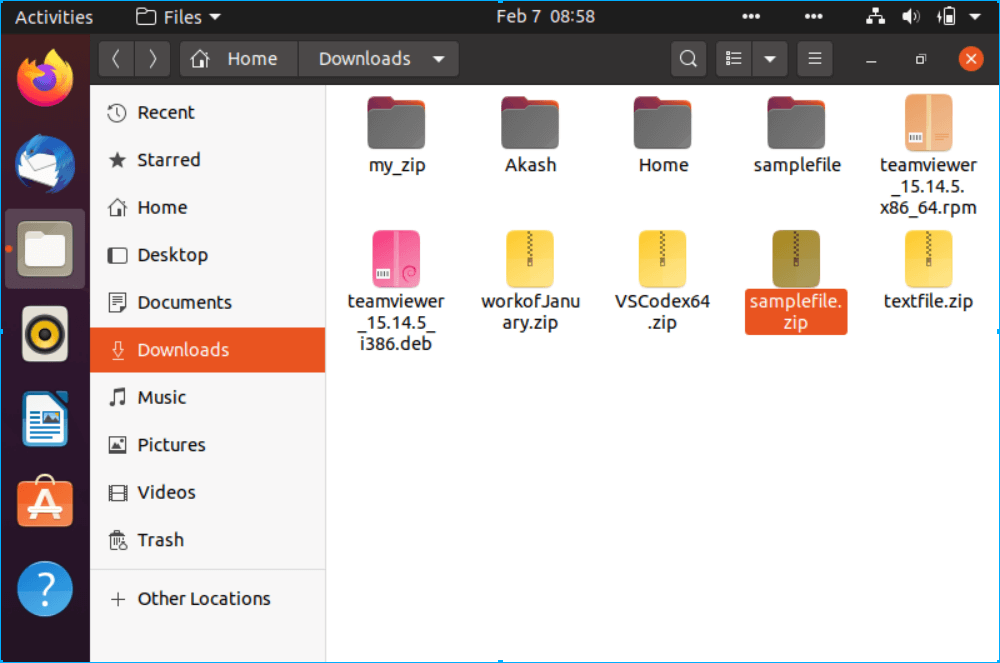Go forward with the right arrow

pyautogui.click(x=152, y=59)
